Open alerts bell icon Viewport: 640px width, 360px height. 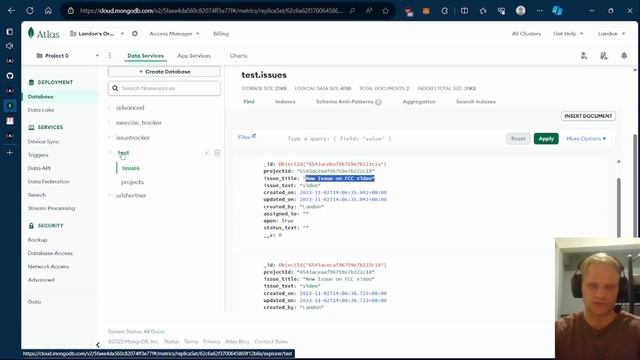click(x=624, y=56)
